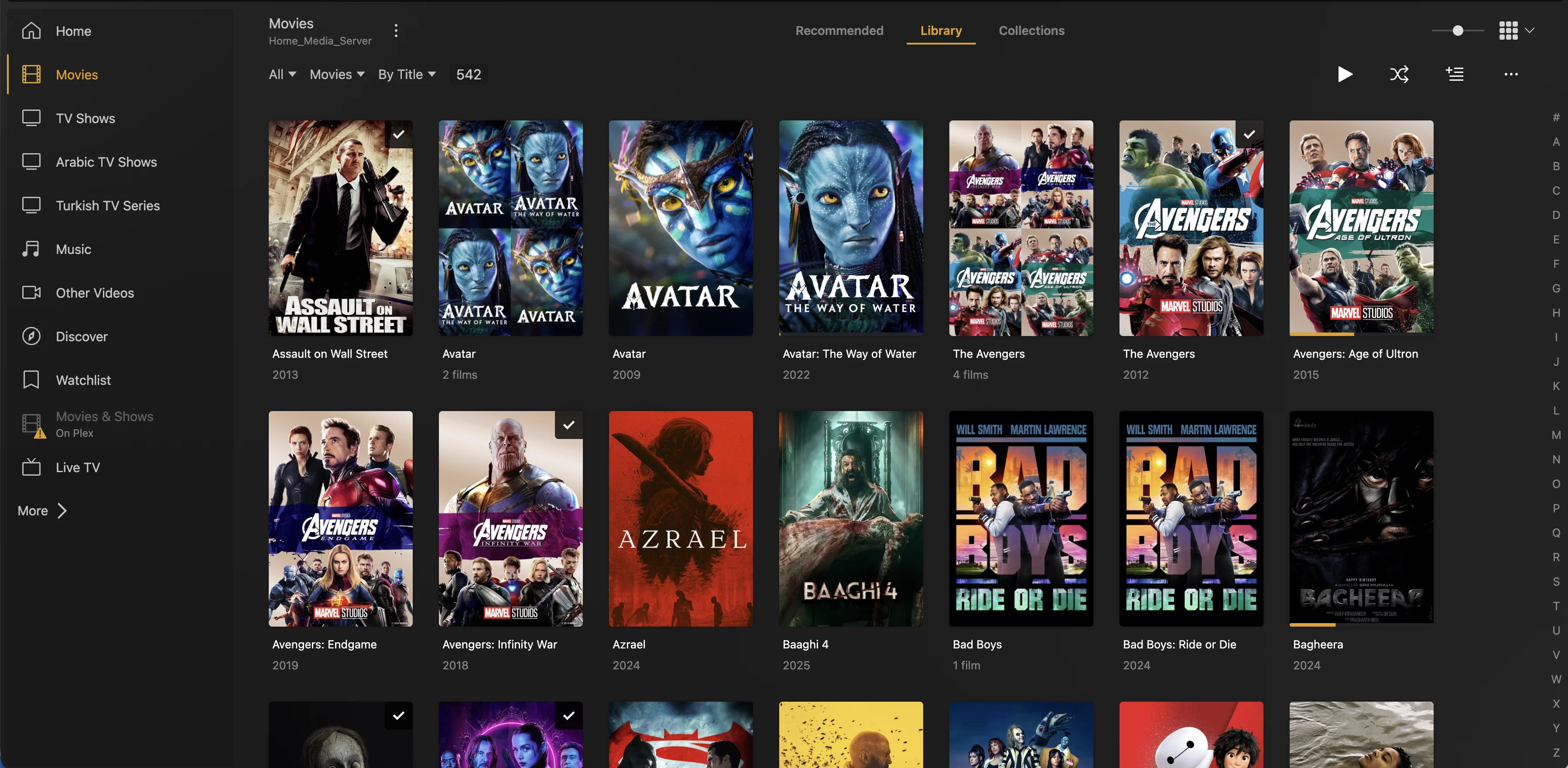Open the By Title sort dropdown
1568x768 pixels.
tap(407, 74)
